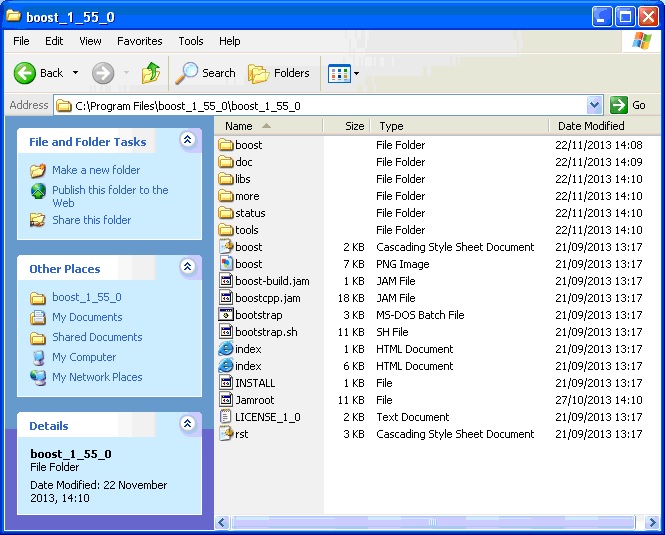Select the boostcpp.jam file icon

point(226,297)
